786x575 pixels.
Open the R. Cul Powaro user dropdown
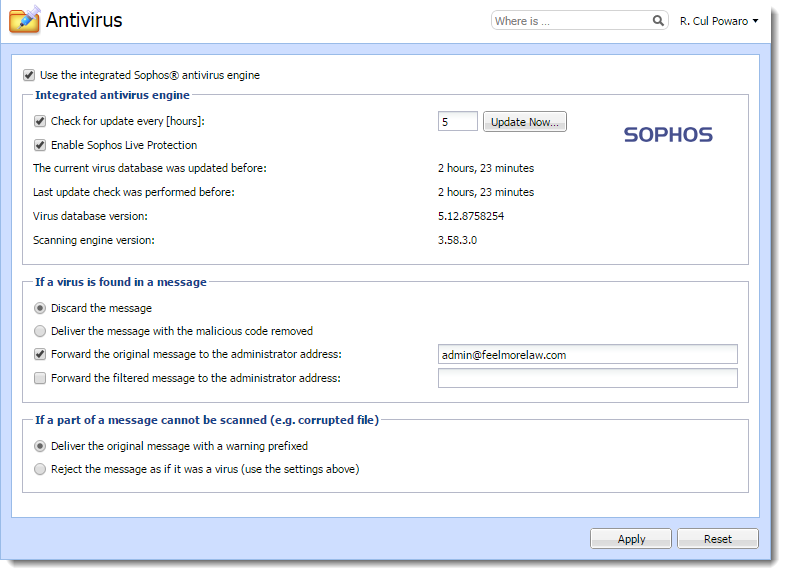[719, 21]
